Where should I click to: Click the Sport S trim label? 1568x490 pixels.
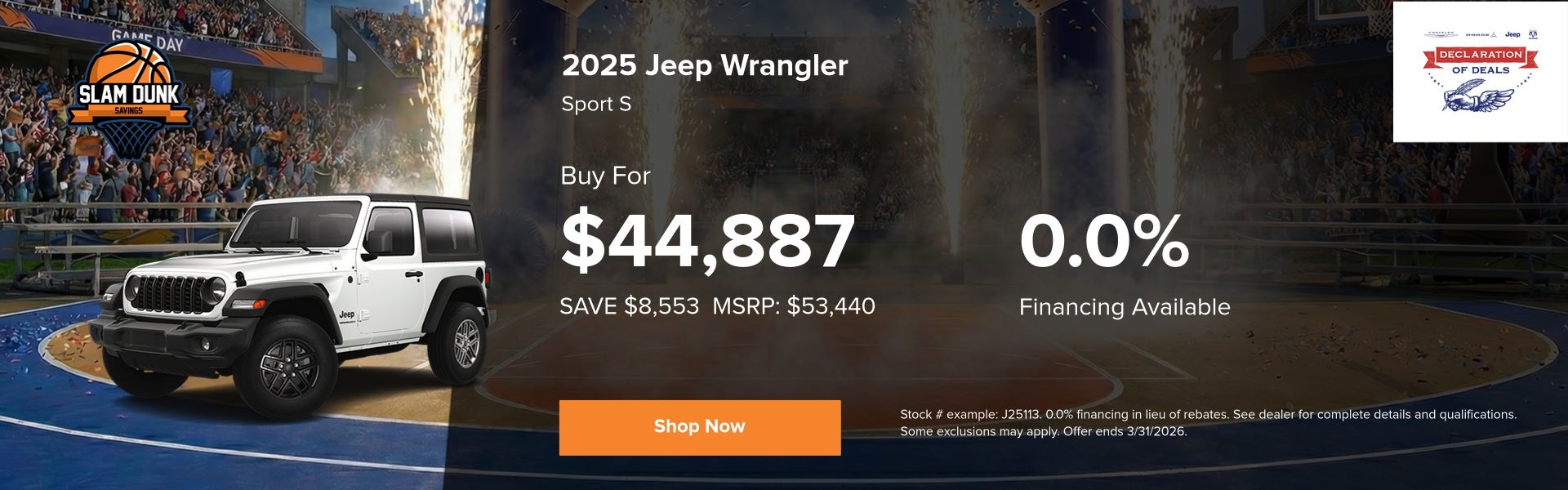point(596,105)
